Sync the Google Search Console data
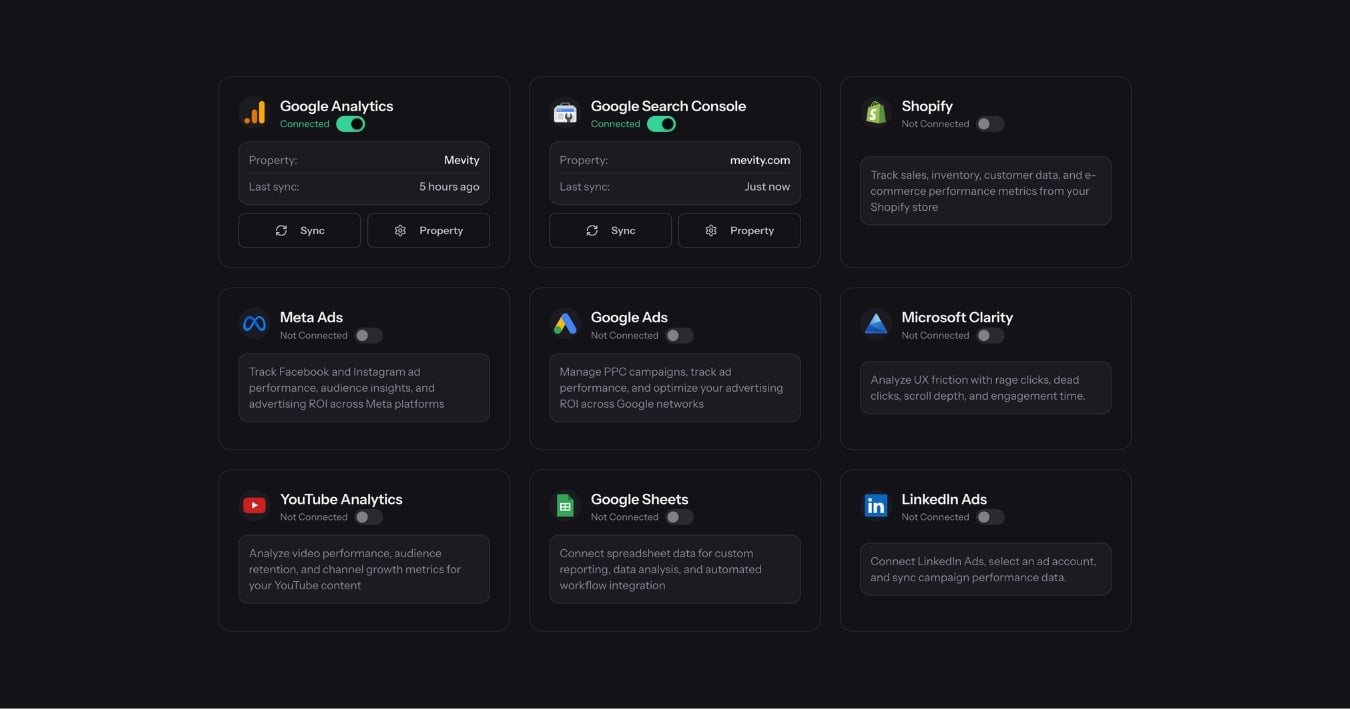 click(610, 230)
